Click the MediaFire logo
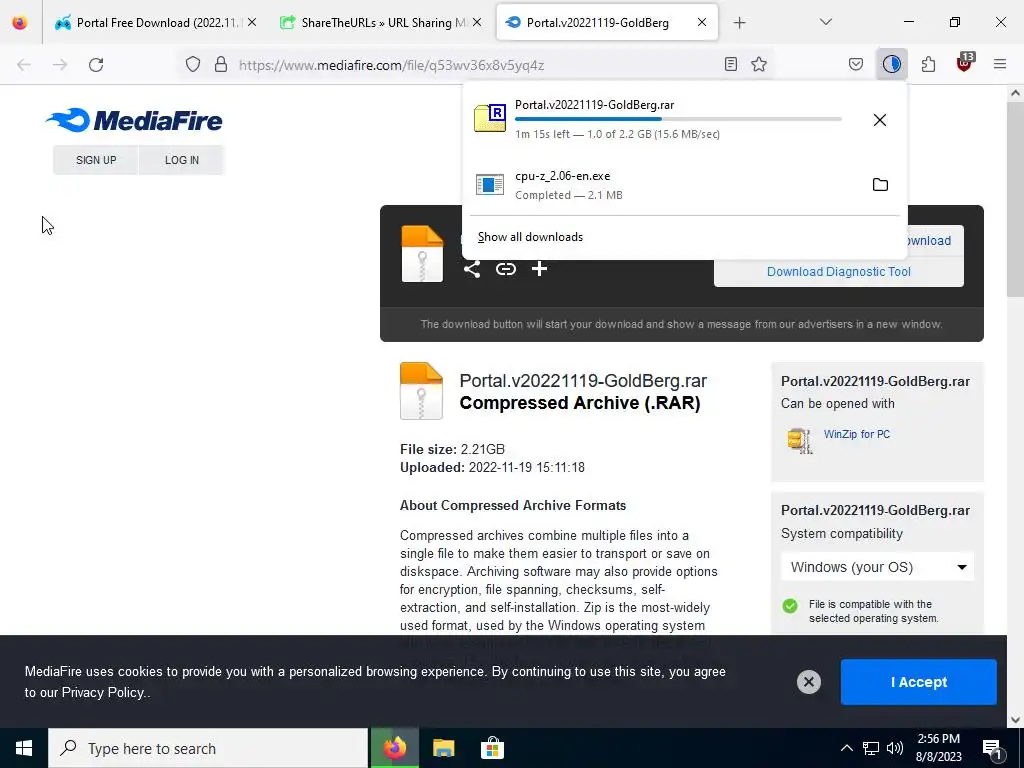The image size is (1024, 768). pos(134,120)
